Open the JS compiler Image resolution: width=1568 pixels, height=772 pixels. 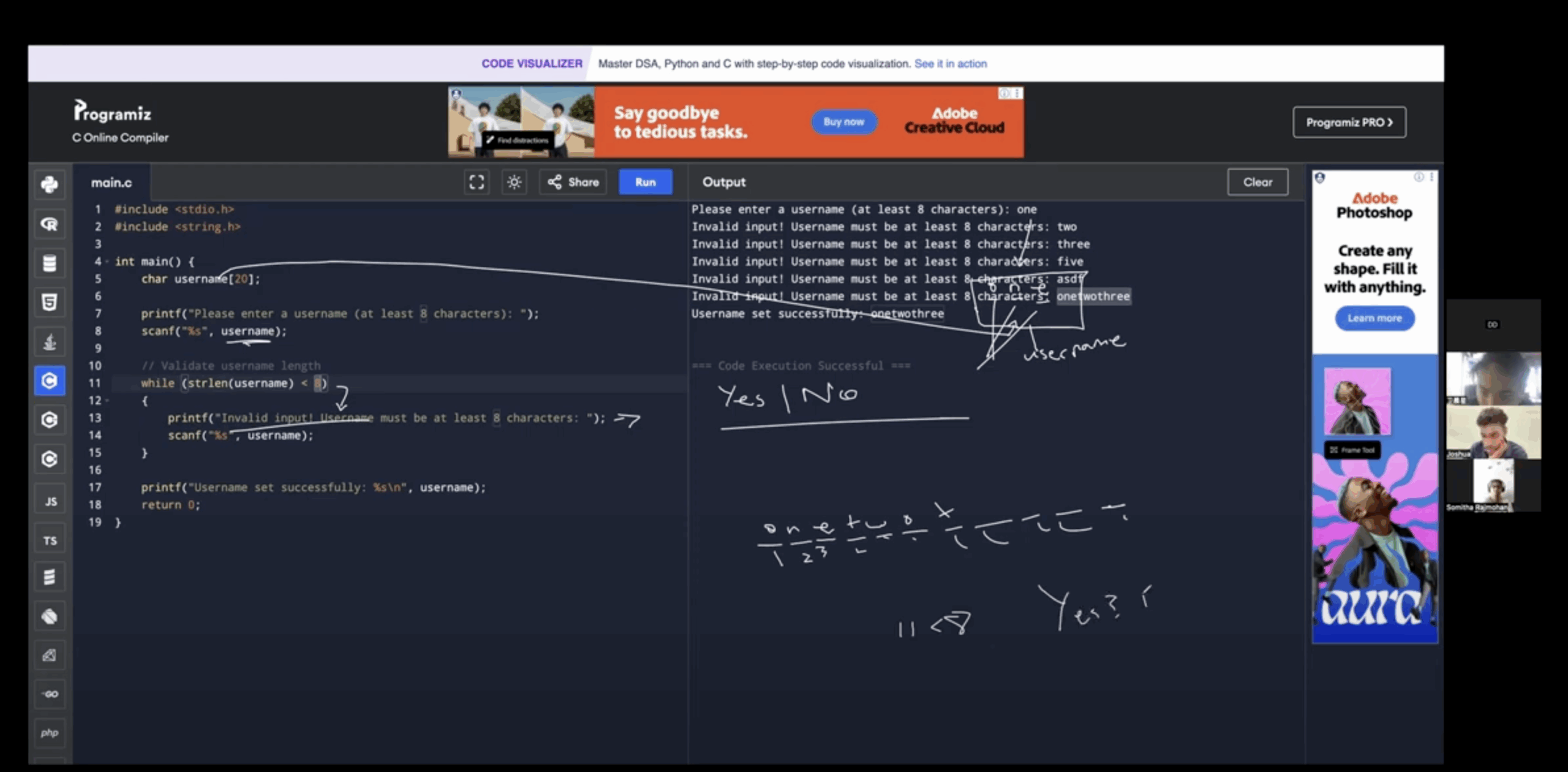(x=50, y=501)
